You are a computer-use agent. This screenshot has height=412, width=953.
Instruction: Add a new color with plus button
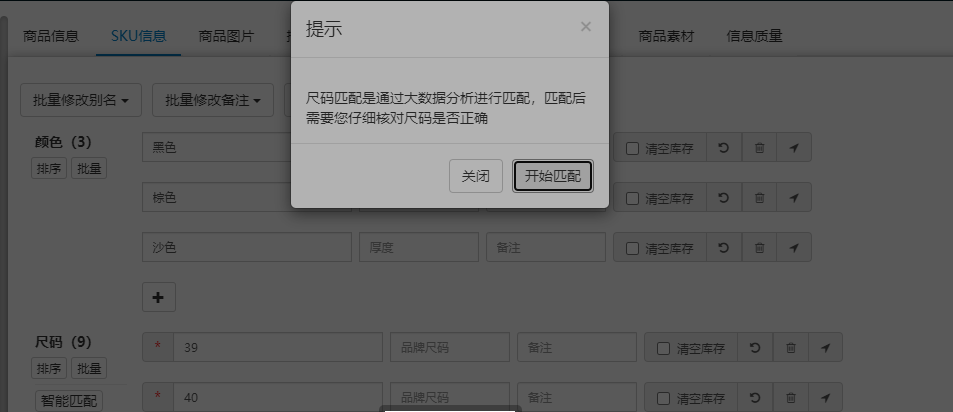pos(159,297)
